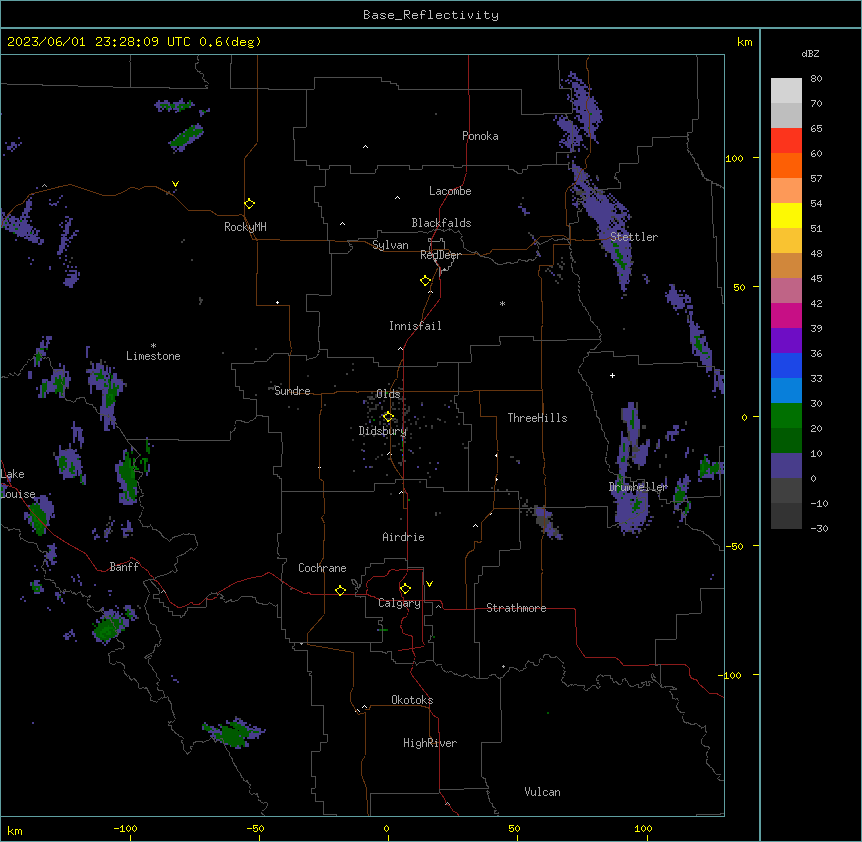Click the purple 0 dBZ legend swatch
This screenshot has width=862, height=842.
pos(786,466)
